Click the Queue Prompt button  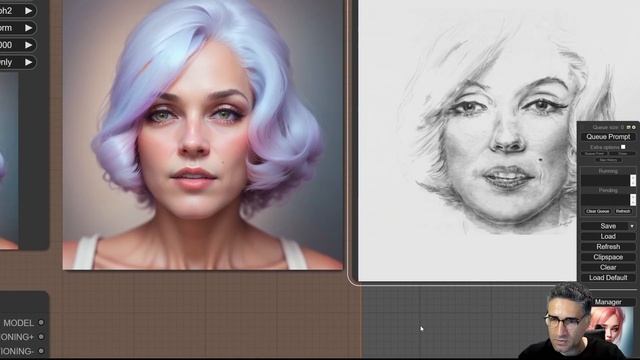[608, 137]
